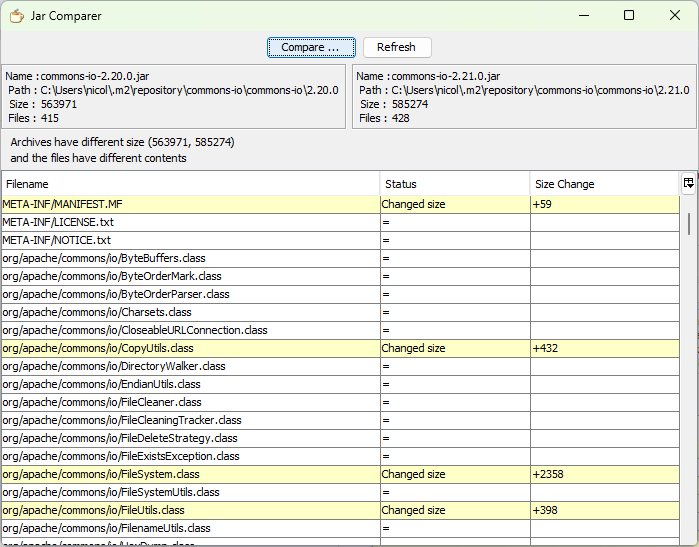
Task: Select the FileUtils.class row
Action: pos(190,510)
